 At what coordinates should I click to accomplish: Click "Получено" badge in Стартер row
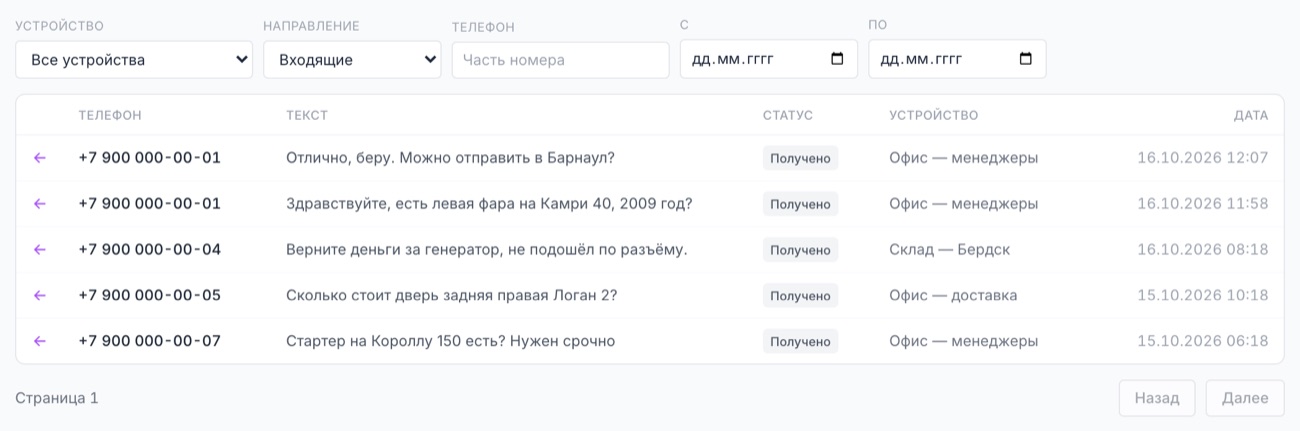coord(800,342)
